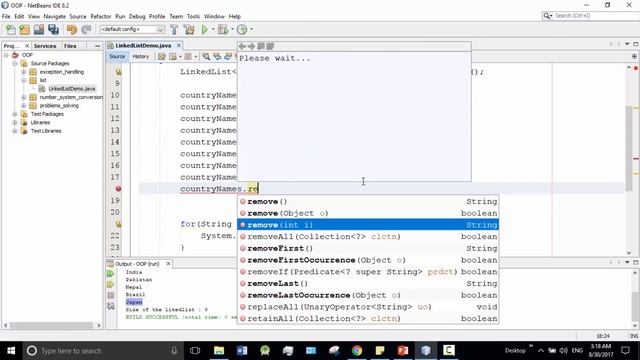640x360 pixels.
Task: Choose remove() from the completion list
Action: point(368,201)
